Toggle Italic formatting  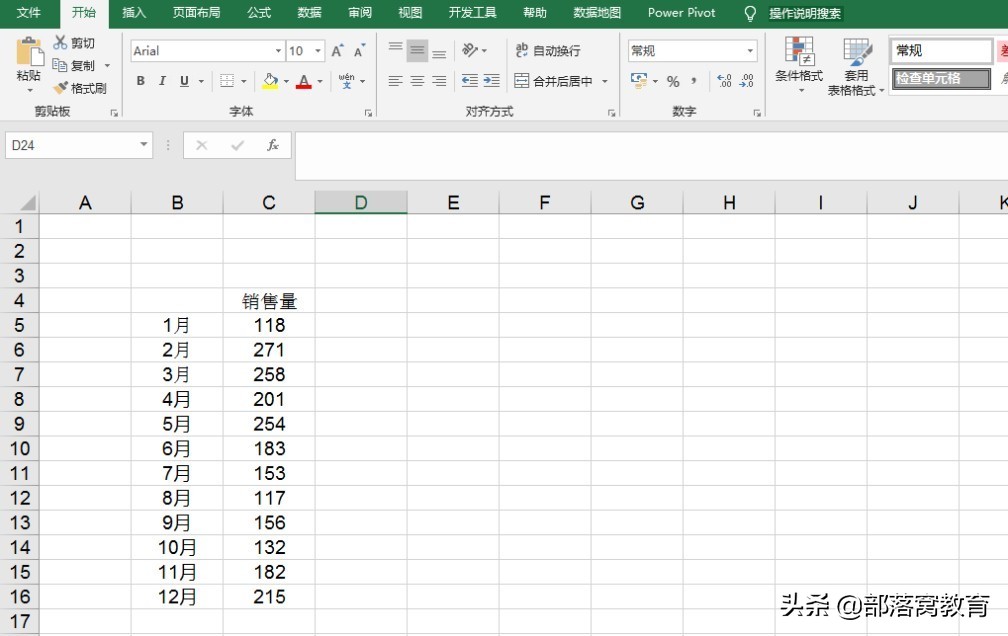(162, 81)
